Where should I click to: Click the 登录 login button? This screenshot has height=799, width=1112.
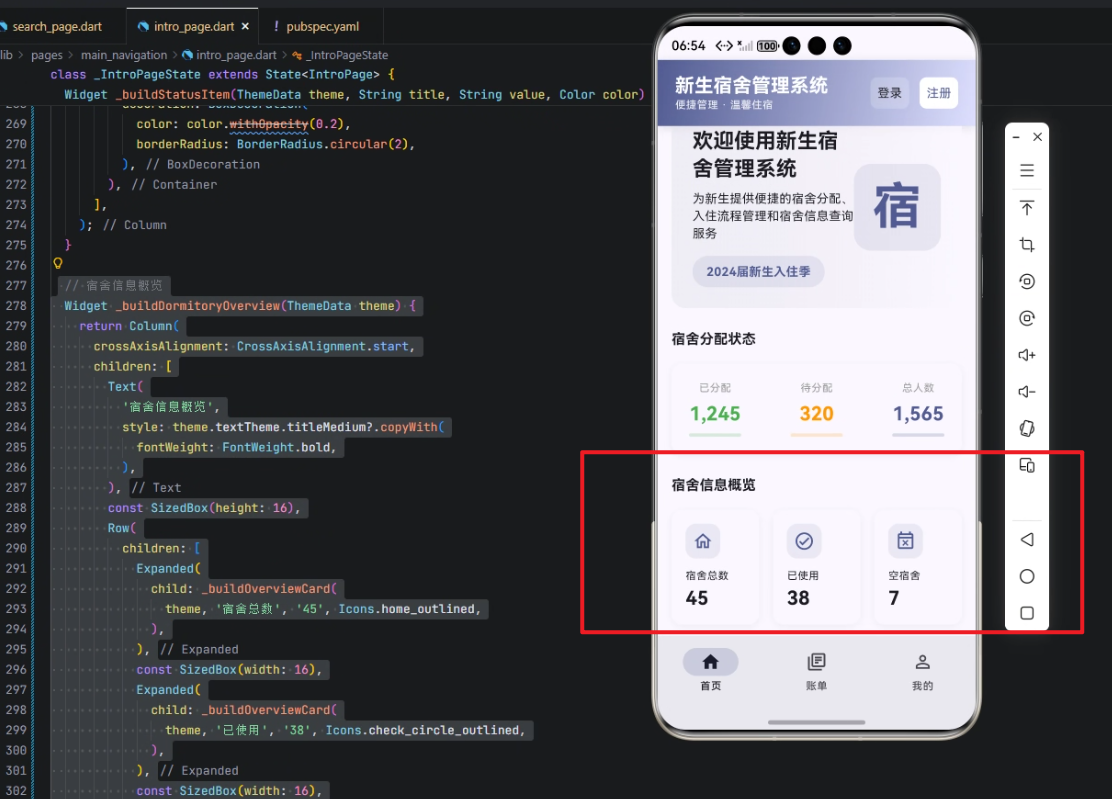coord(889,90)
